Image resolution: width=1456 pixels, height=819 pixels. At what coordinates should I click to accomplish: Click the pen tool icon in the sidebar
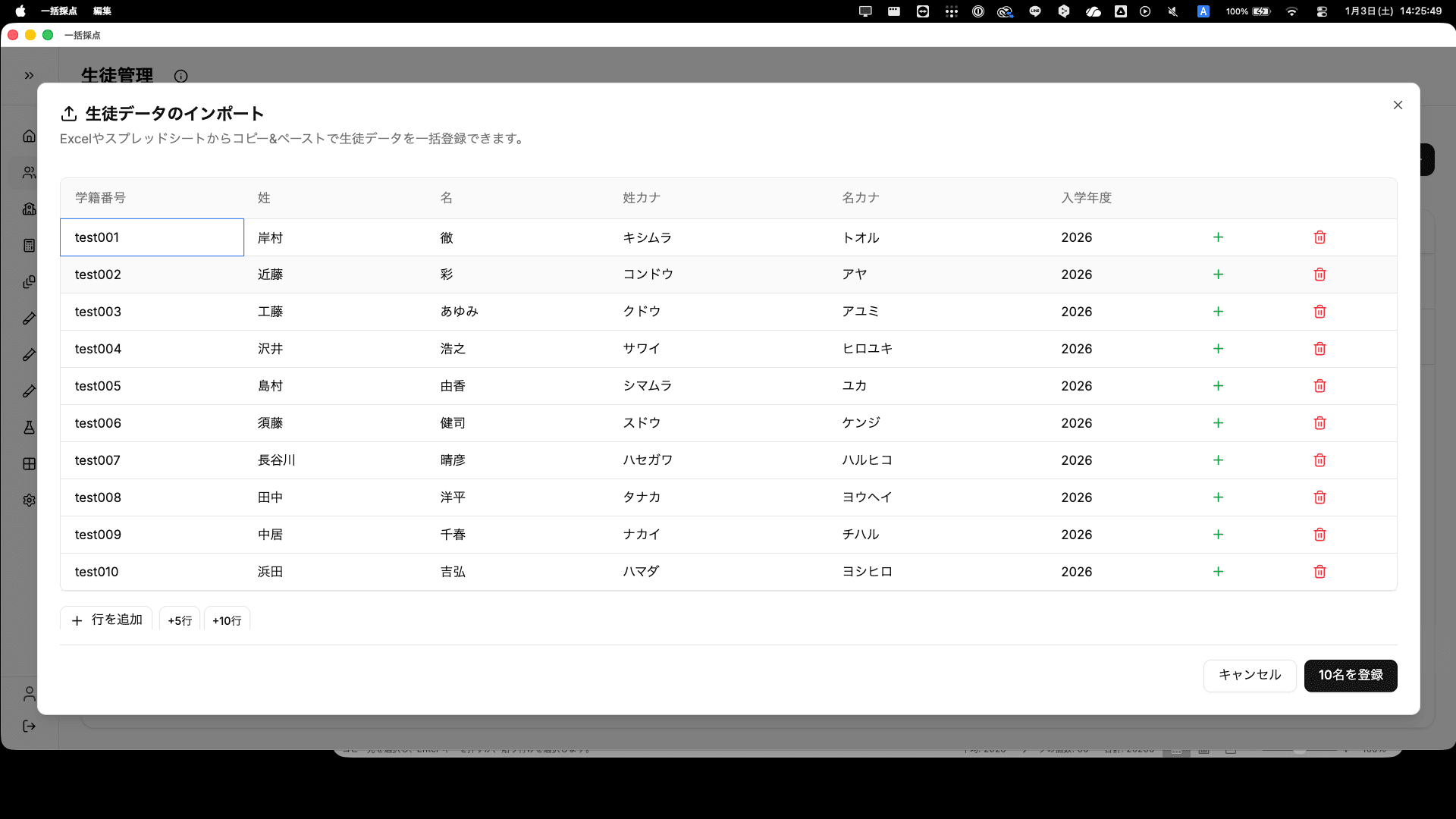(29, 318)
